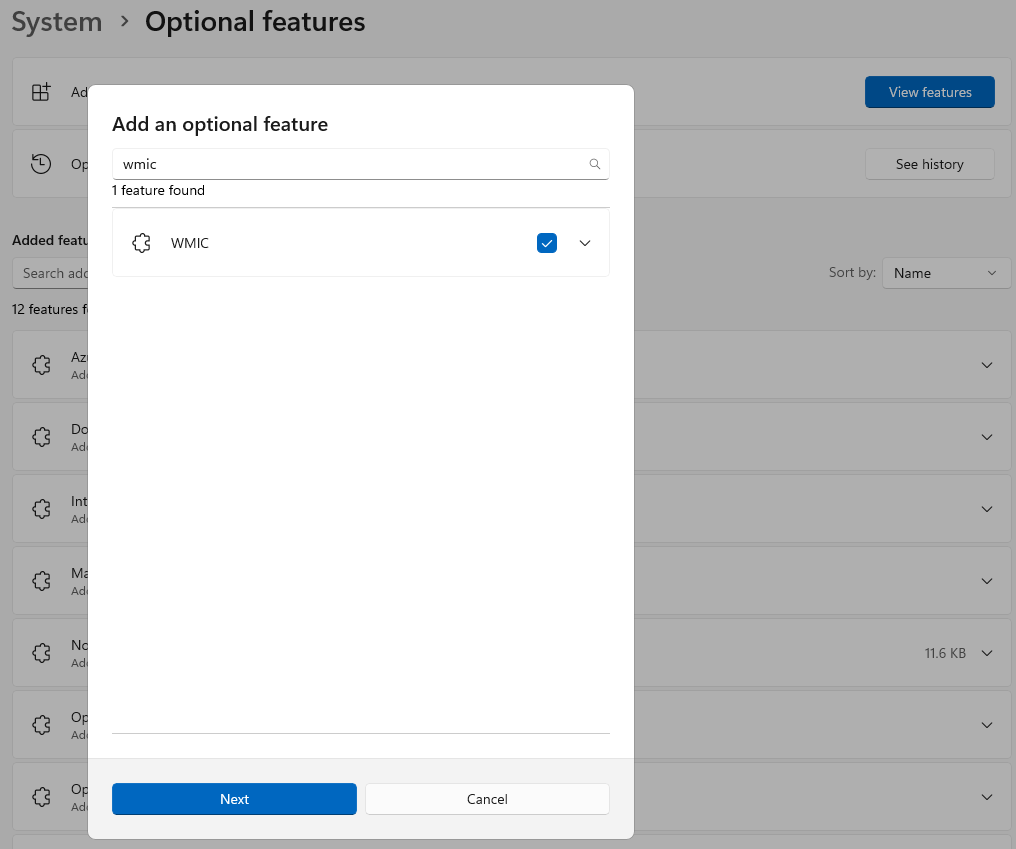The height and width of the screenshot is (849, 1016).
Task: Click the Search added features field
Action: tap(51, 273)
